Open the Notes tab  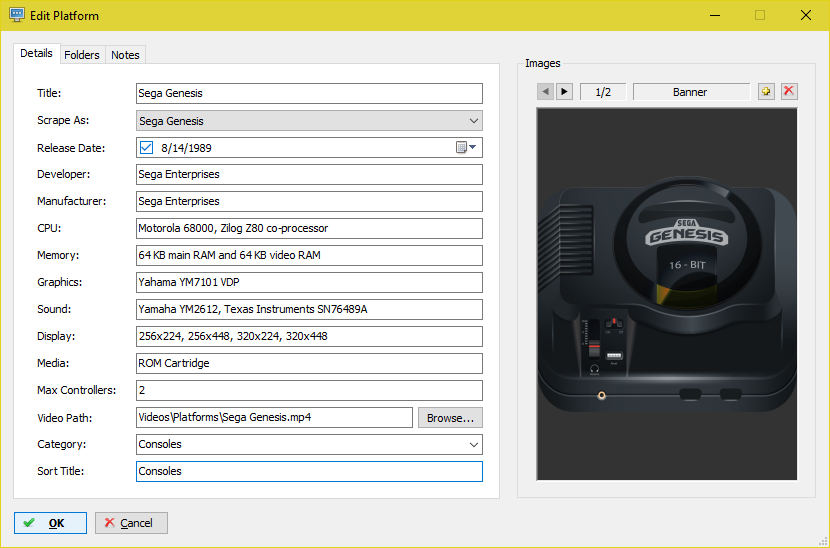pos(125,55)
